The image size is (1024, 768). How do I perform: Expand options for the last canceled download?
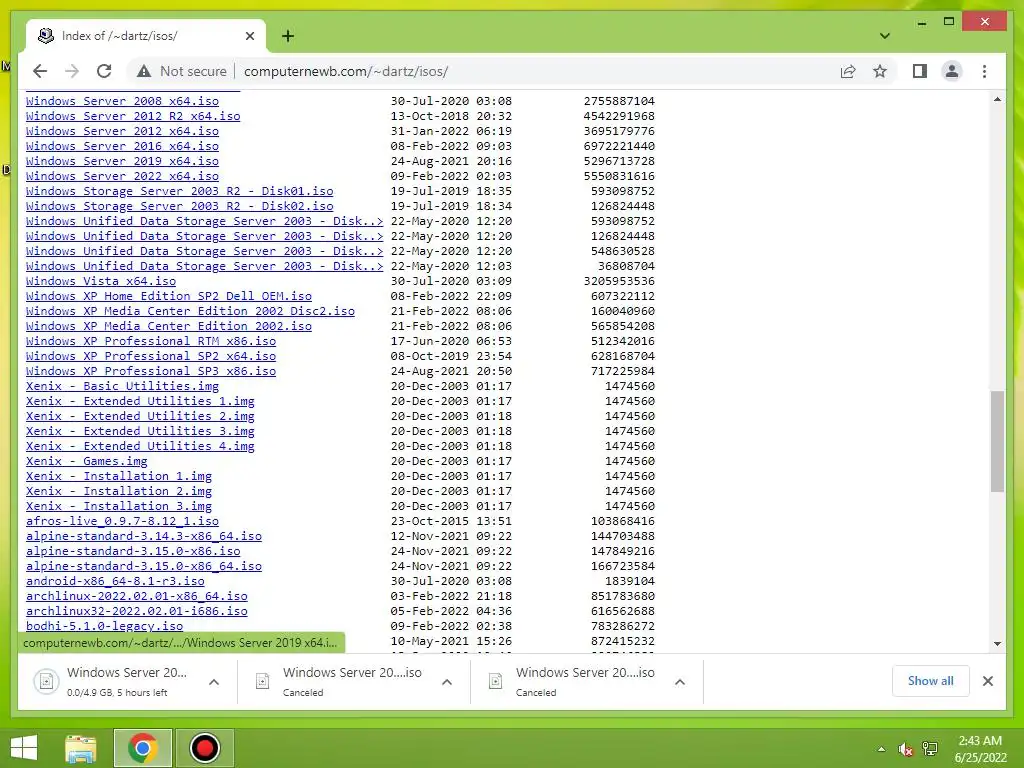tap(680, 682)
